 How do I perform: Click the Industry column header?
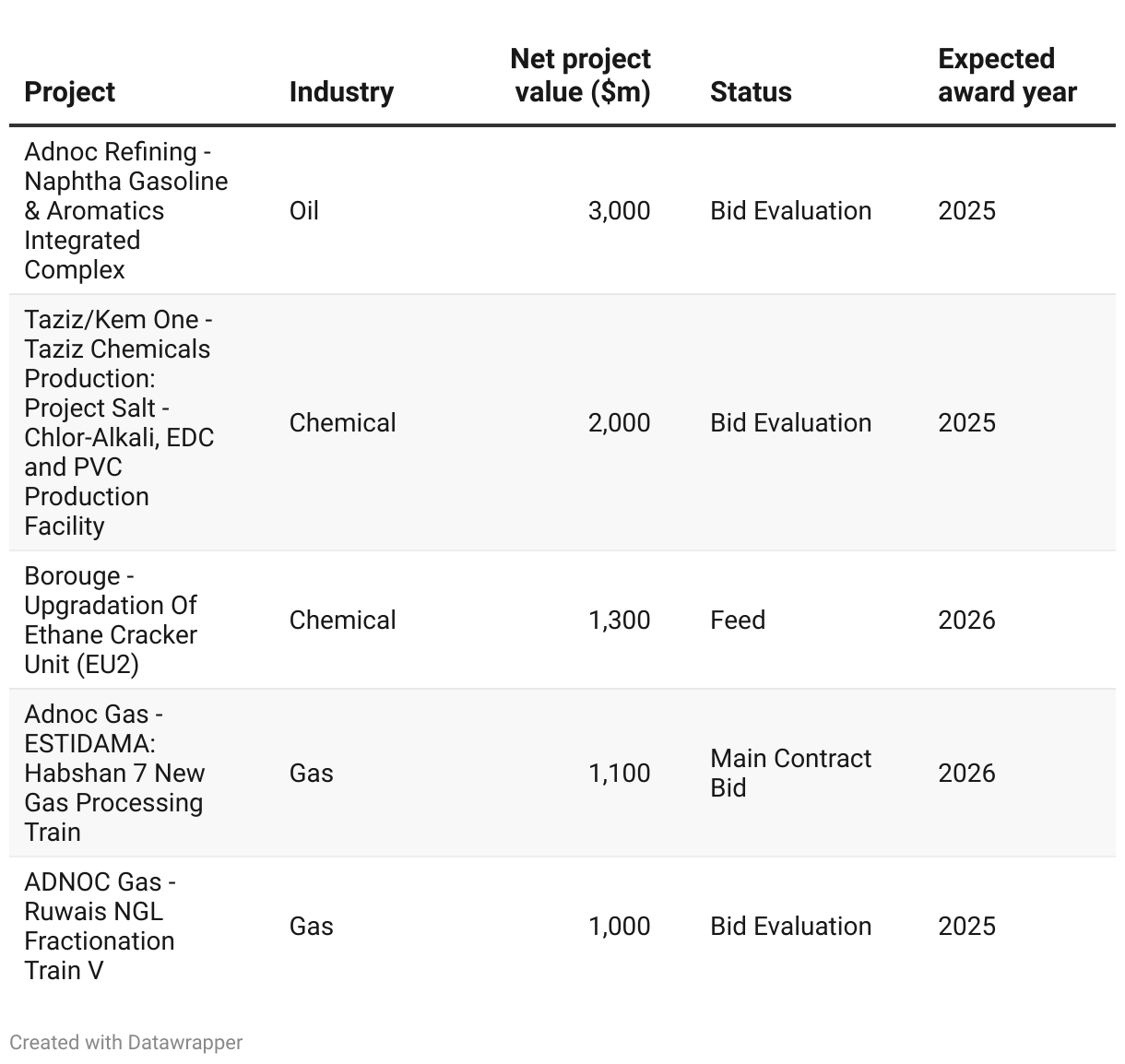pos(341,92)
